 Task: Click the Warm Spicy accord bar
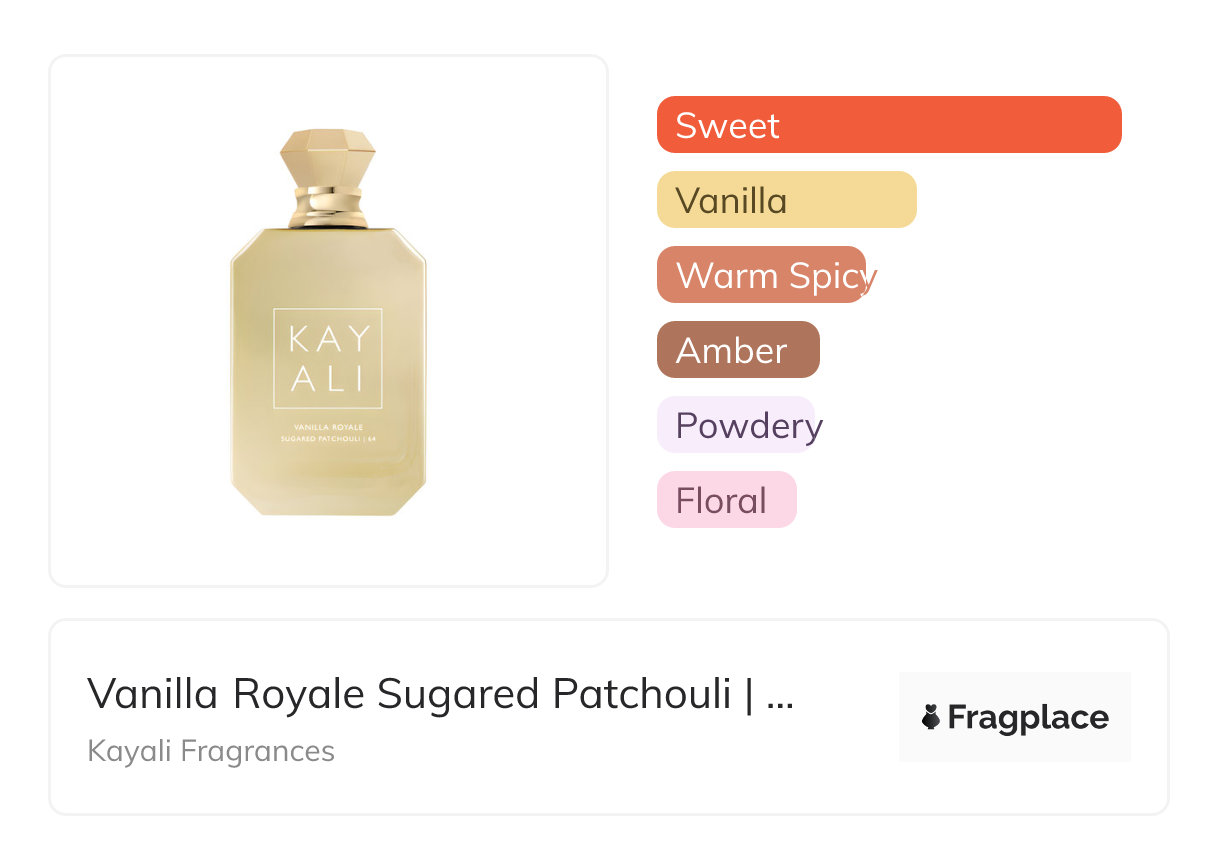click(x=762, y=275)
